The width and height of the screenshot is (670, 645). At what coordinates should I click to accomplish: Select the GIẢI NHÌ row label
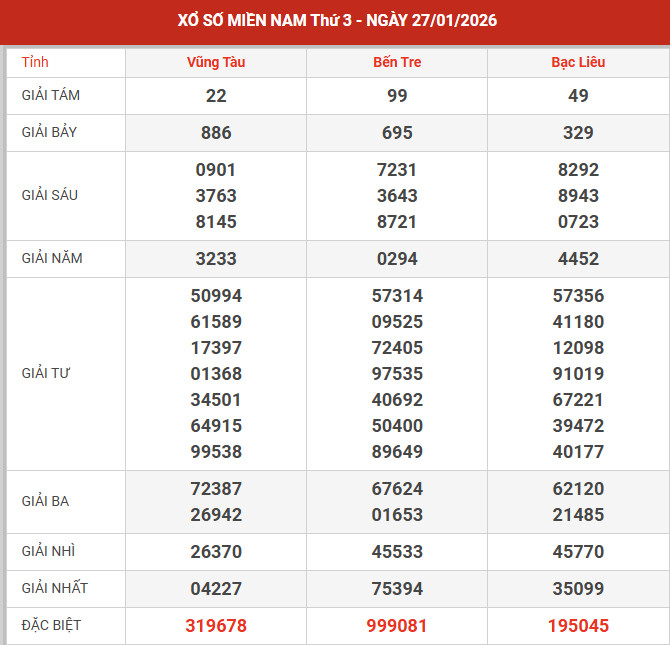[48, 551]
